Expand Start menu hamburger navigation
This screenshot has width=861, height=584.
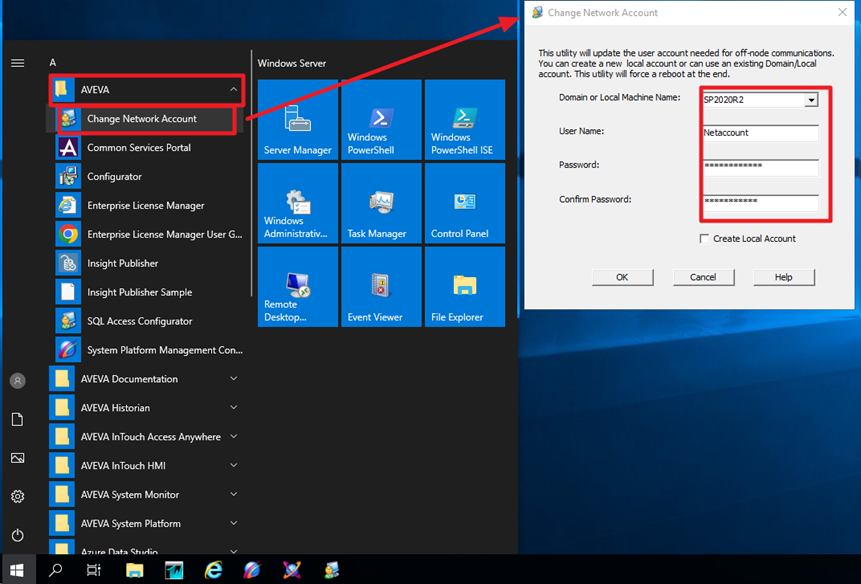pos(18,63)
